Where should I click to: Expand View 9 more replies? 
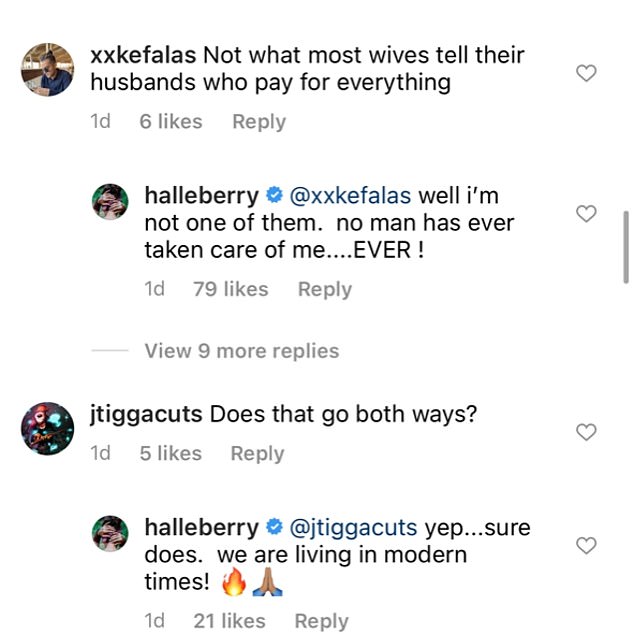click(x=241, y=351)
